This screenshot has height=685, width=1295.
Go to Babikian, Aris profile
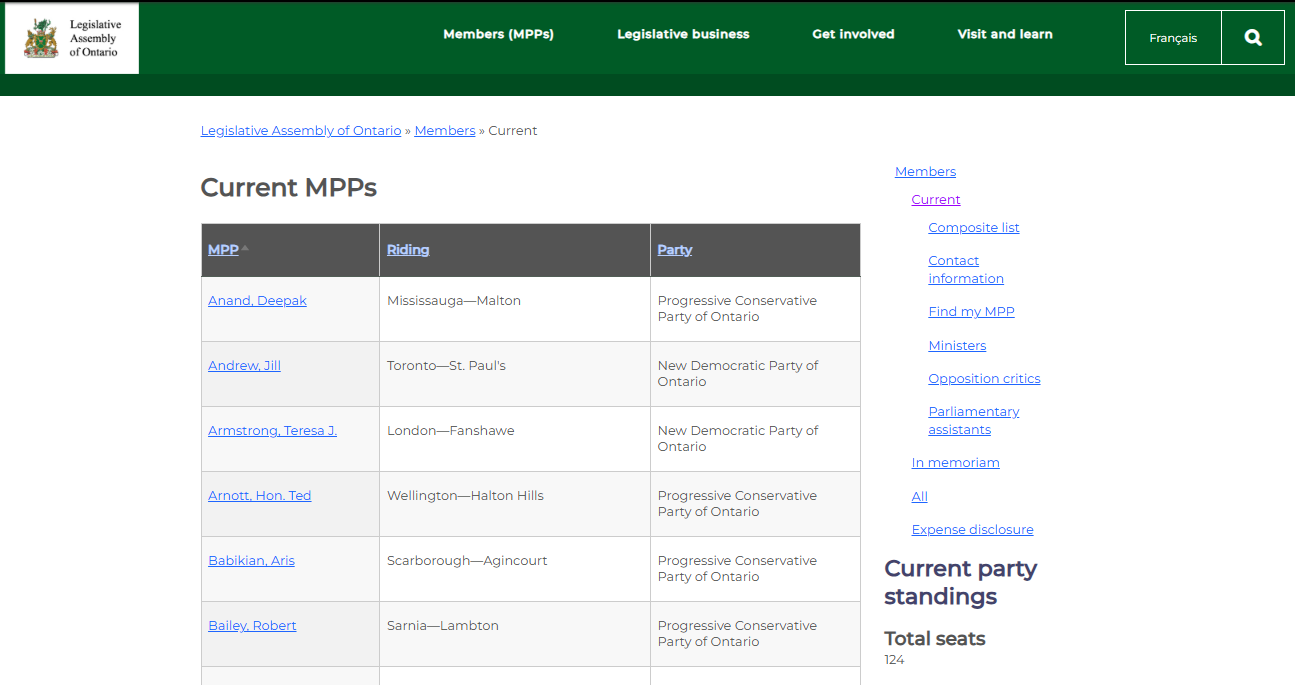tap(251, 561)
